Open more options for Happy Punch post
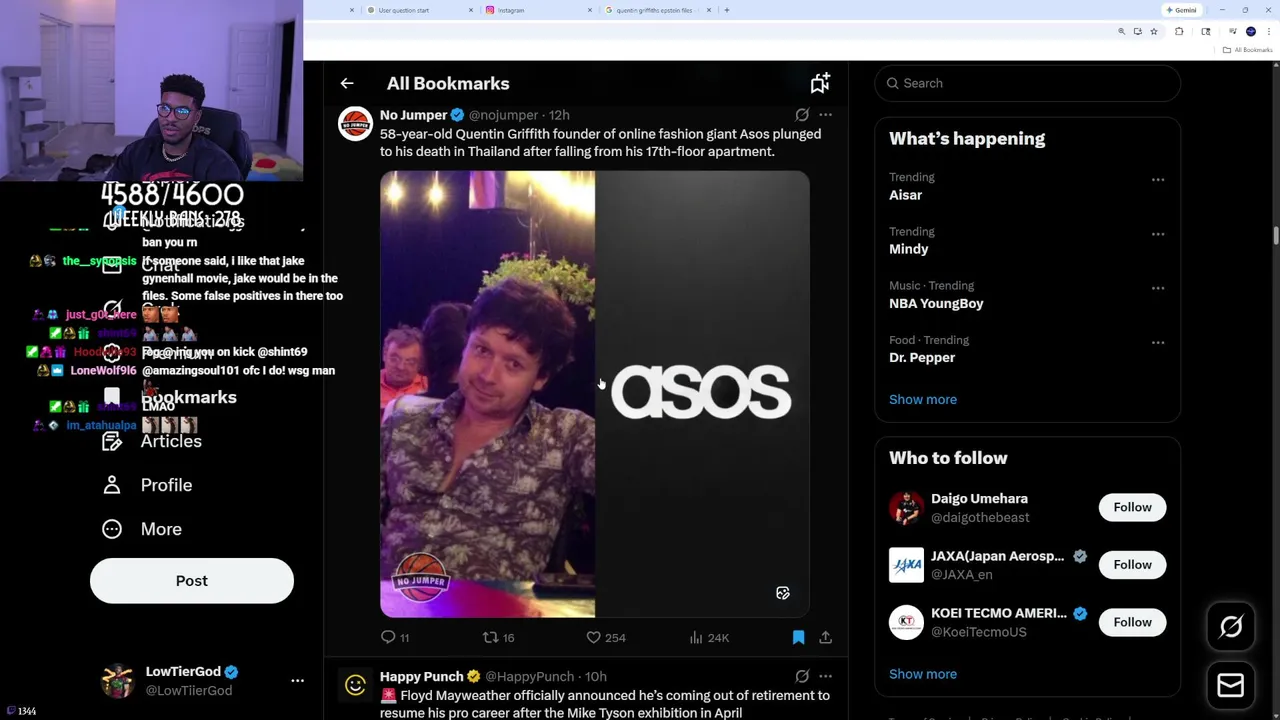Screen dimensions: 1280x720 825,676
